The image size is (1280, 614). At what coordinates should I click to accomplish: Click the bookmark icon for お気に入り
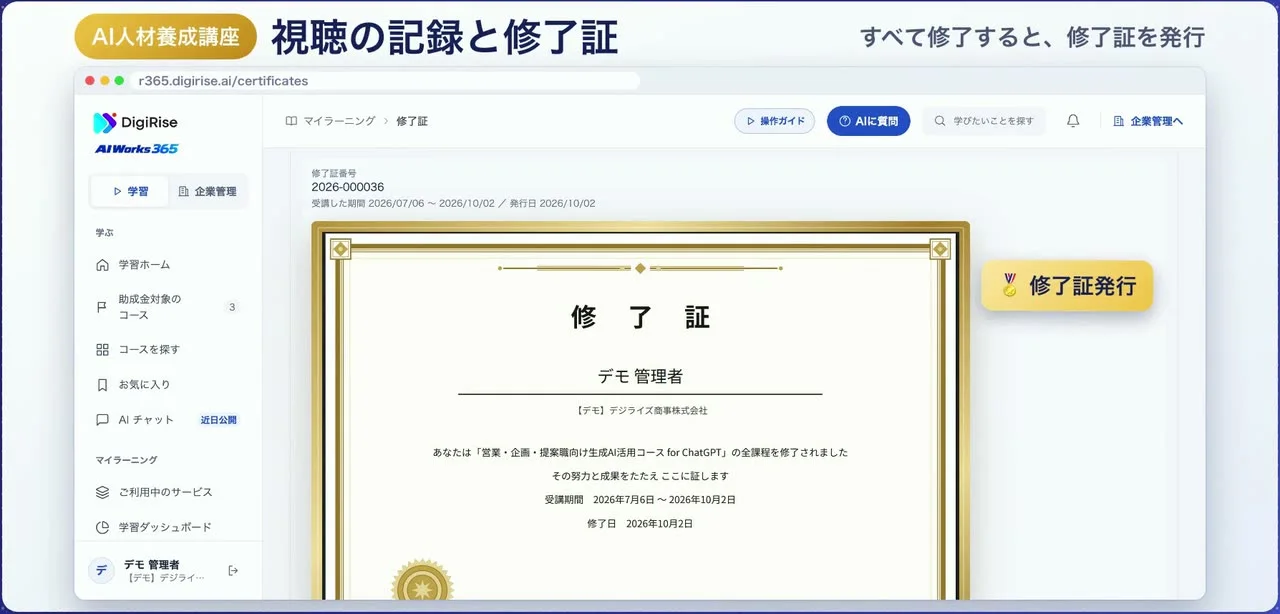(102, 385)
